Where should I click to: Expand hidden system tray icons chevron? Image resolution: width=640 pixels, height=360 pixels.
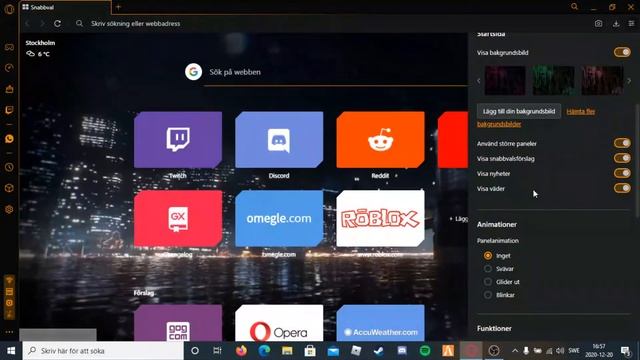(x=515, y=351)
